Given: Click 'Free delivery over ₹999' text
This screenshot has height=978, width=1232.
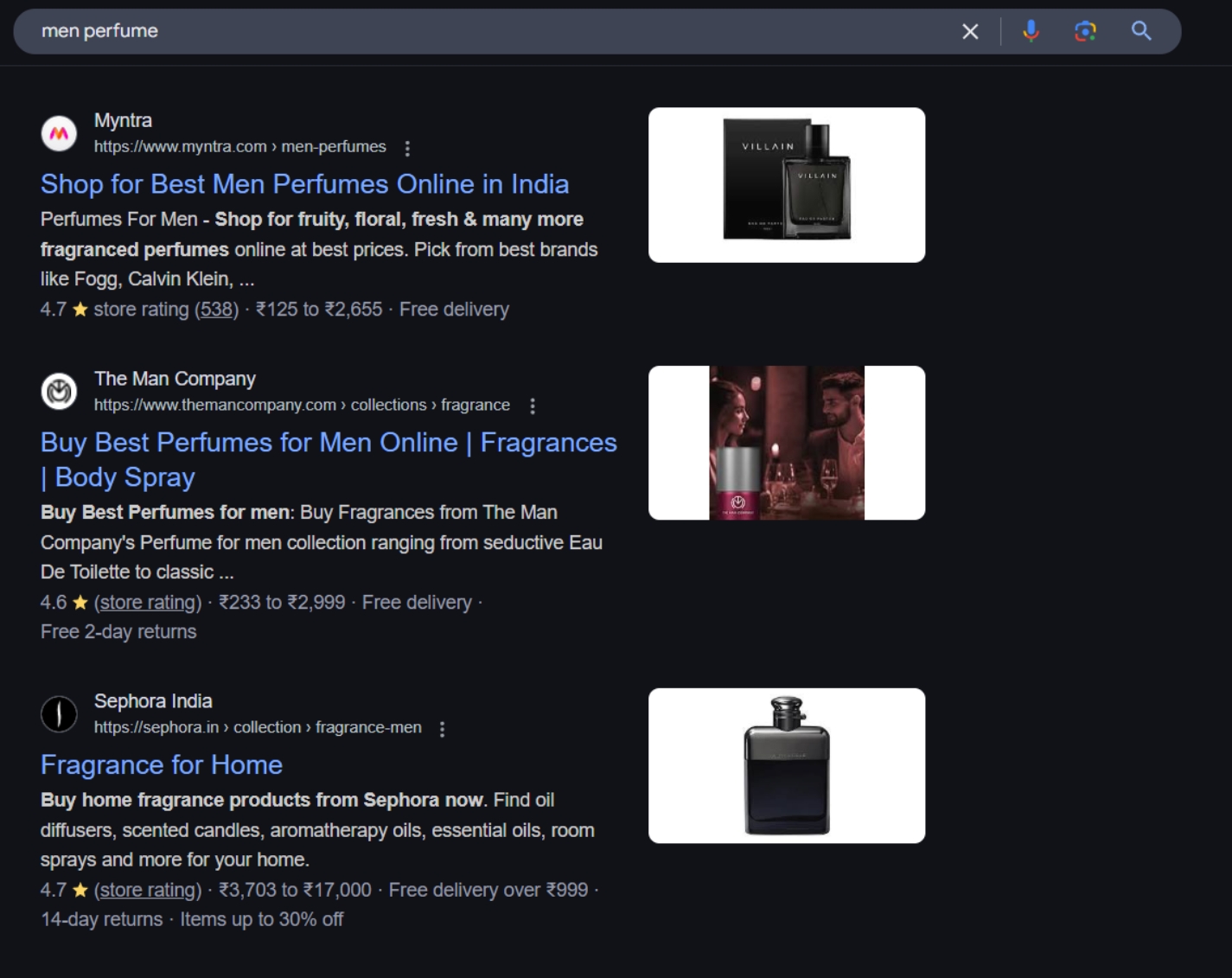Looking at the screenshot, I should (x=488, y=890).
